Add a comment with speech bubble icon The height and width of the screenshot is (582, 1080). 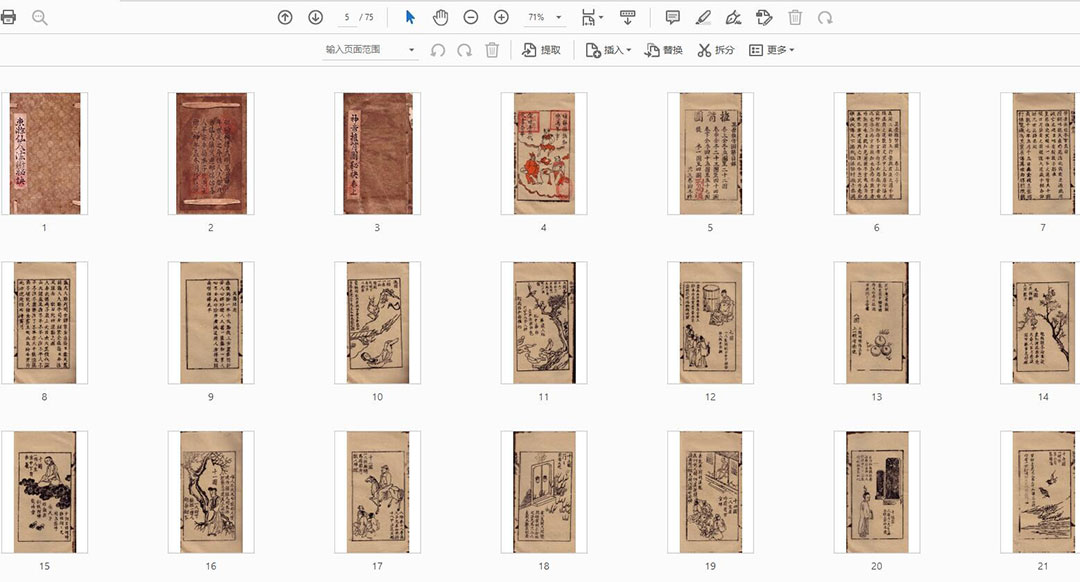click(x=673, y=17)
